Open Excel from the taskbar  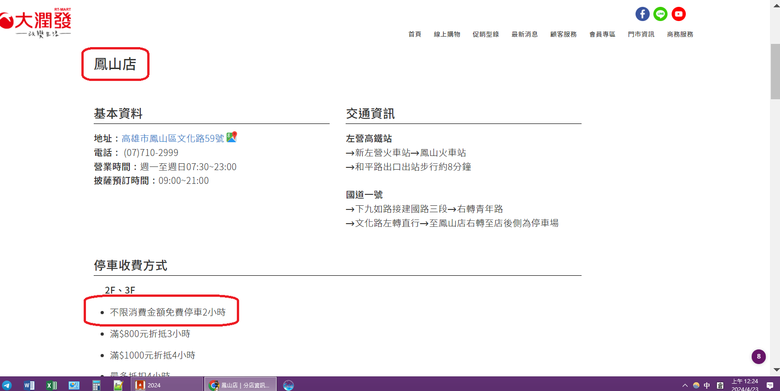tap(51, 385)
